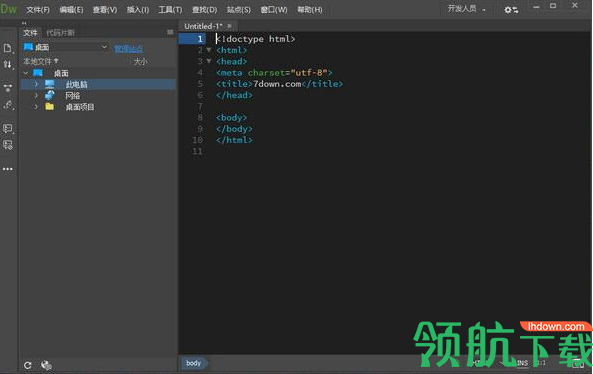Sort by the 大小 column header
Viewport: 593px width, 374px height.
click(x=141, y=61)
